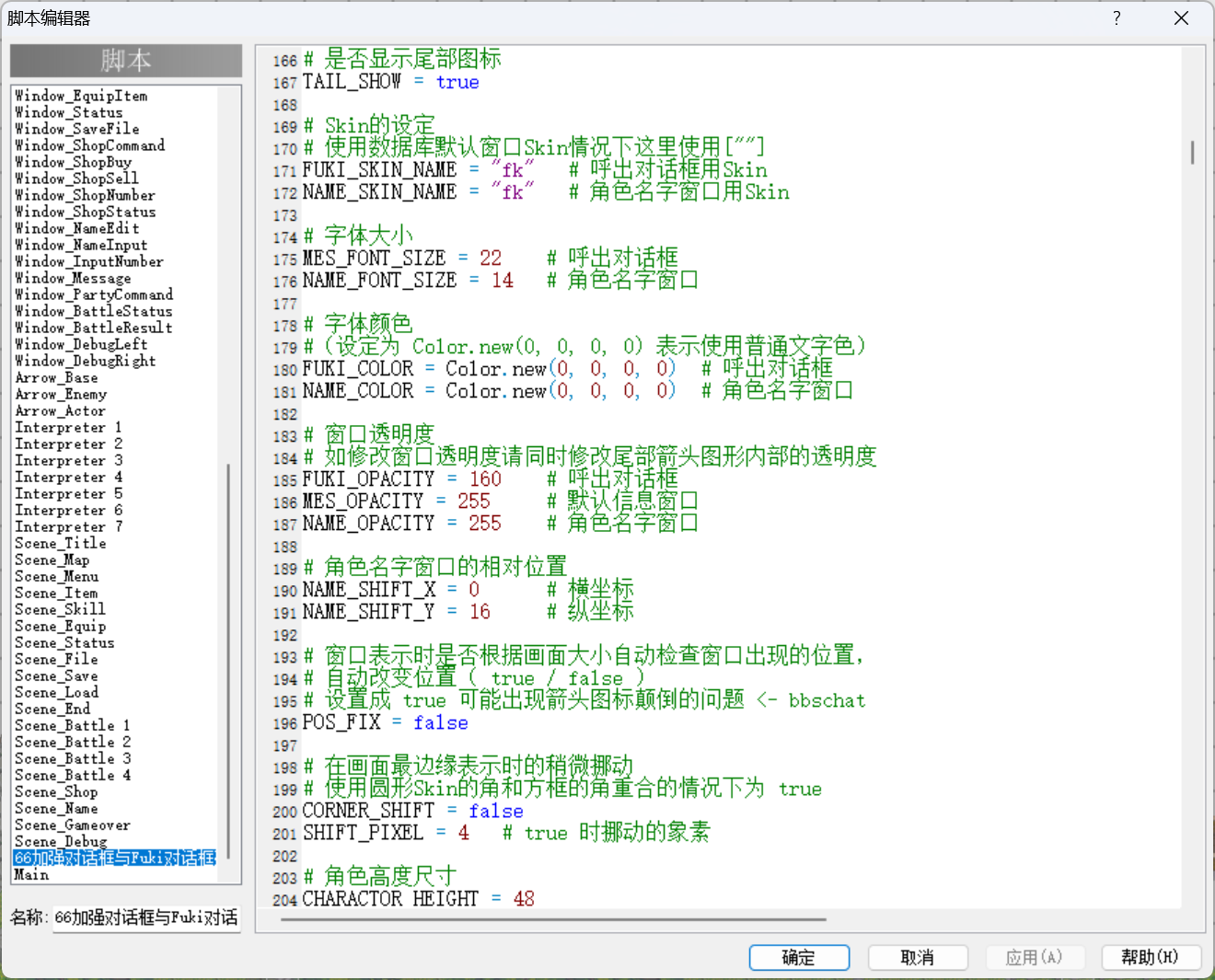This screenshot has height=980, width=1215.
Task: Select Arrow_Actor script
Action: (x=60, y=410)
